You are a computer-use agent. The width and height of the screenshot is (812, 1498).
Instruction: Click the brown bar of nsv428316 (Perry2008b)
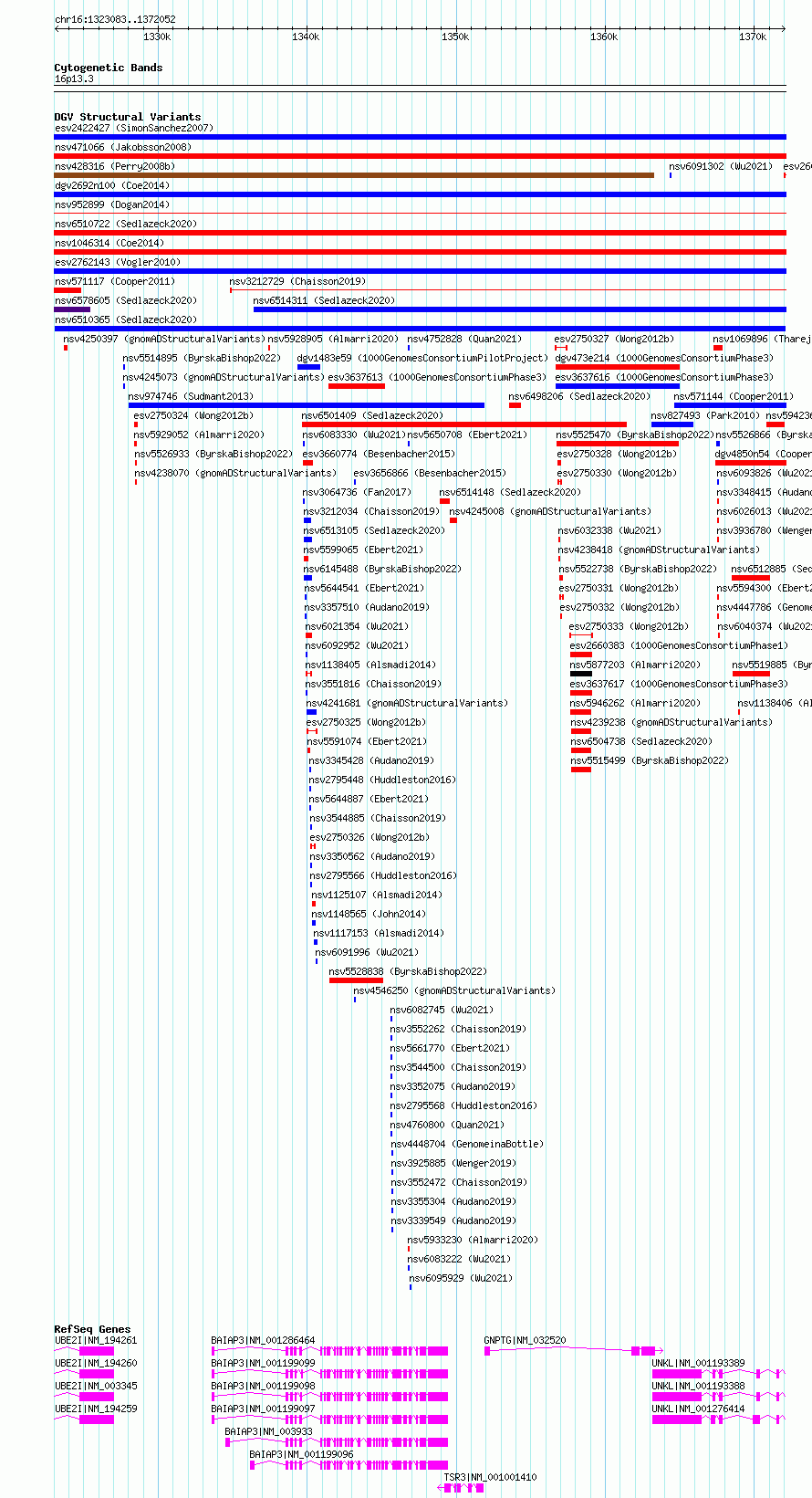[354, 175]
